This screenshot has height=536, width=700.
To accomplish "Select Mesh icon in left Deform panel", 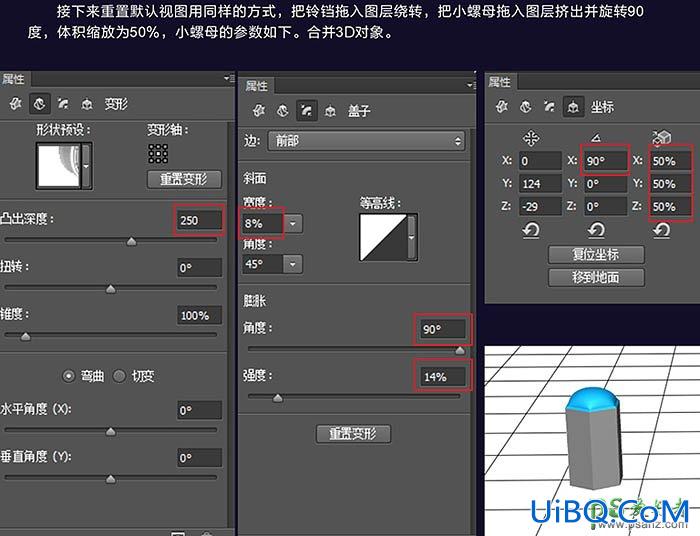I will tap(16, 104).
